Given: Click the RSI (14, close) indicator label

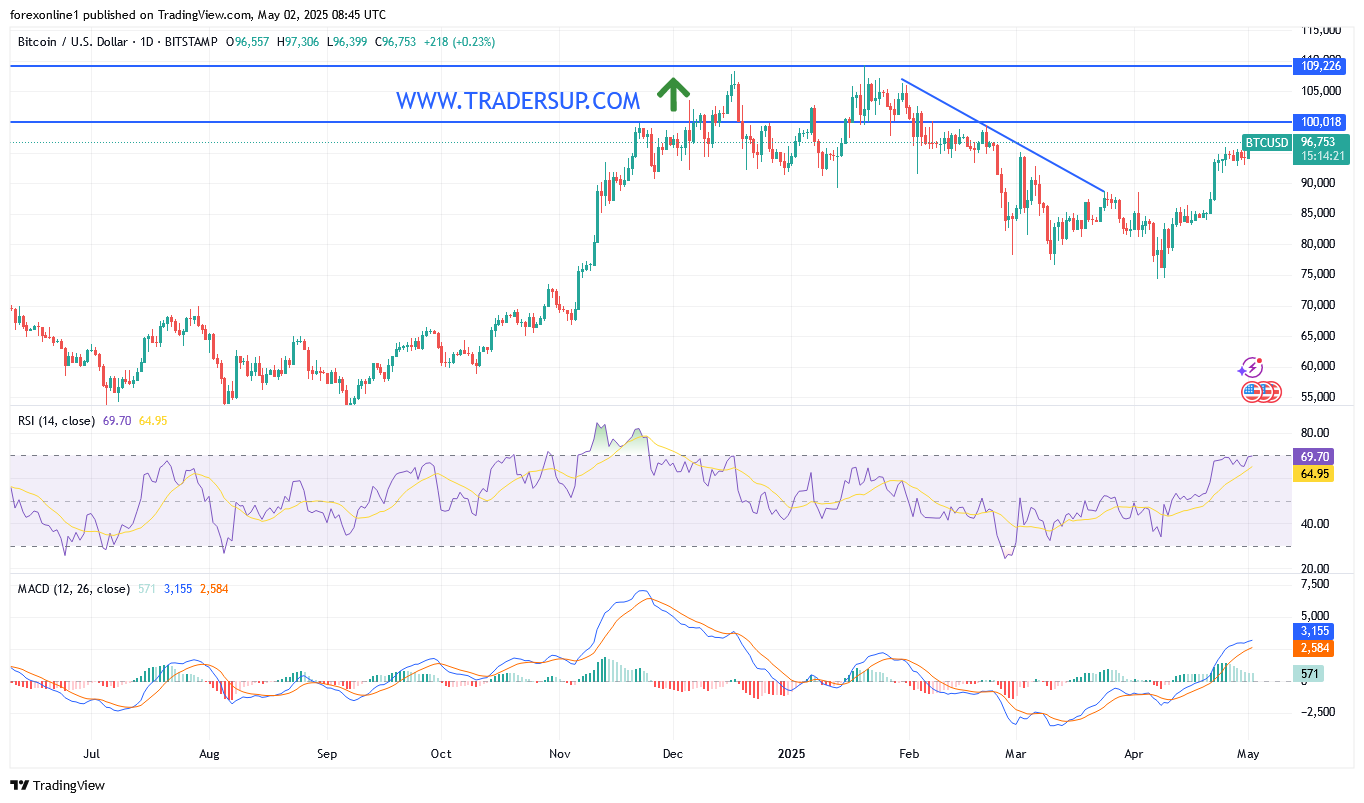Looking at the screenshot, I should click(58, 421).
